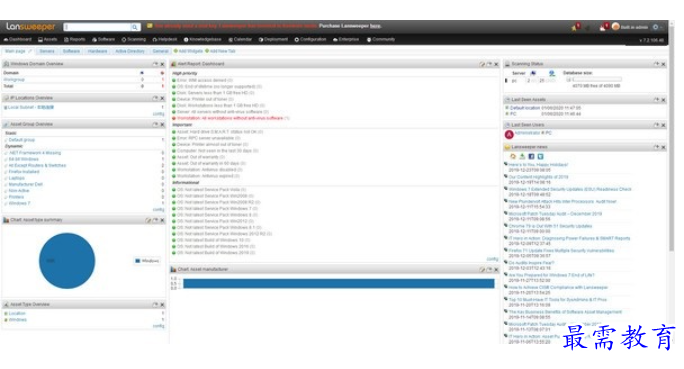The image size is (684, 369).
Task: Edit the Chart: Asset type summary widget
Action: pos(148,220)
